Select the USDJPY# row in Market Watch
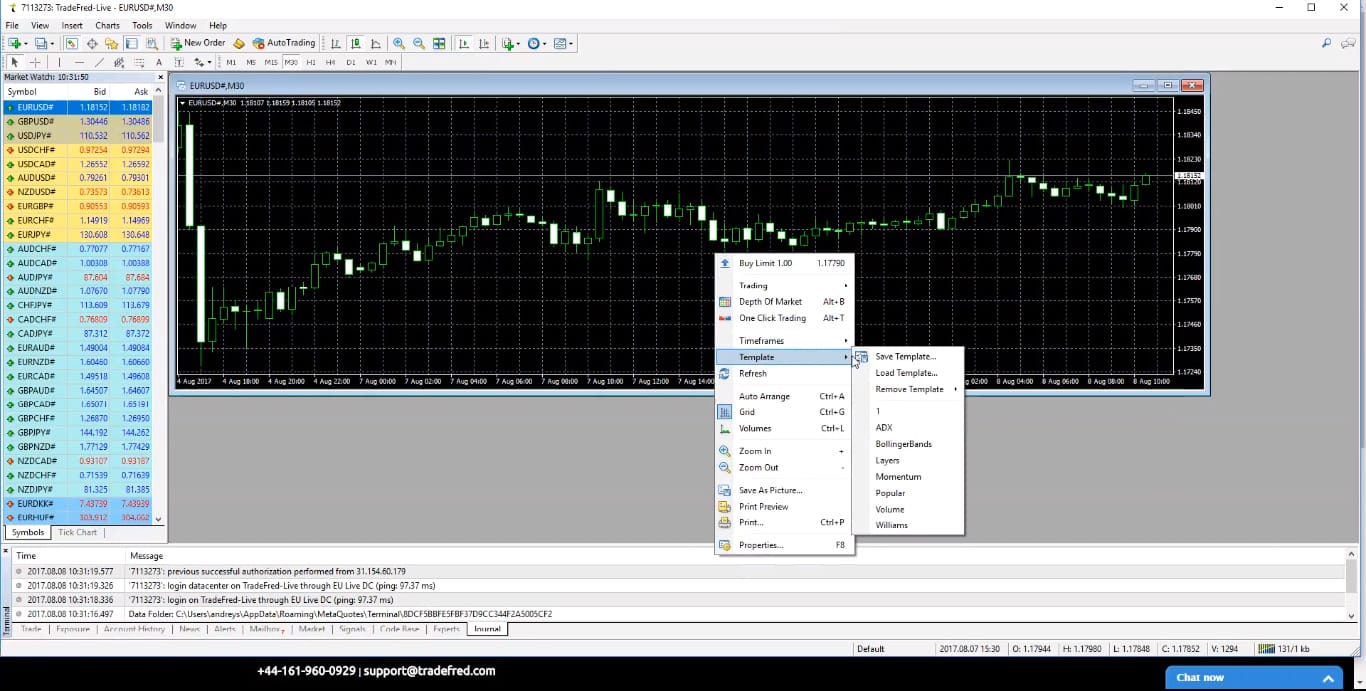This screenshot has width=1366, height=691. click(78, 135)
